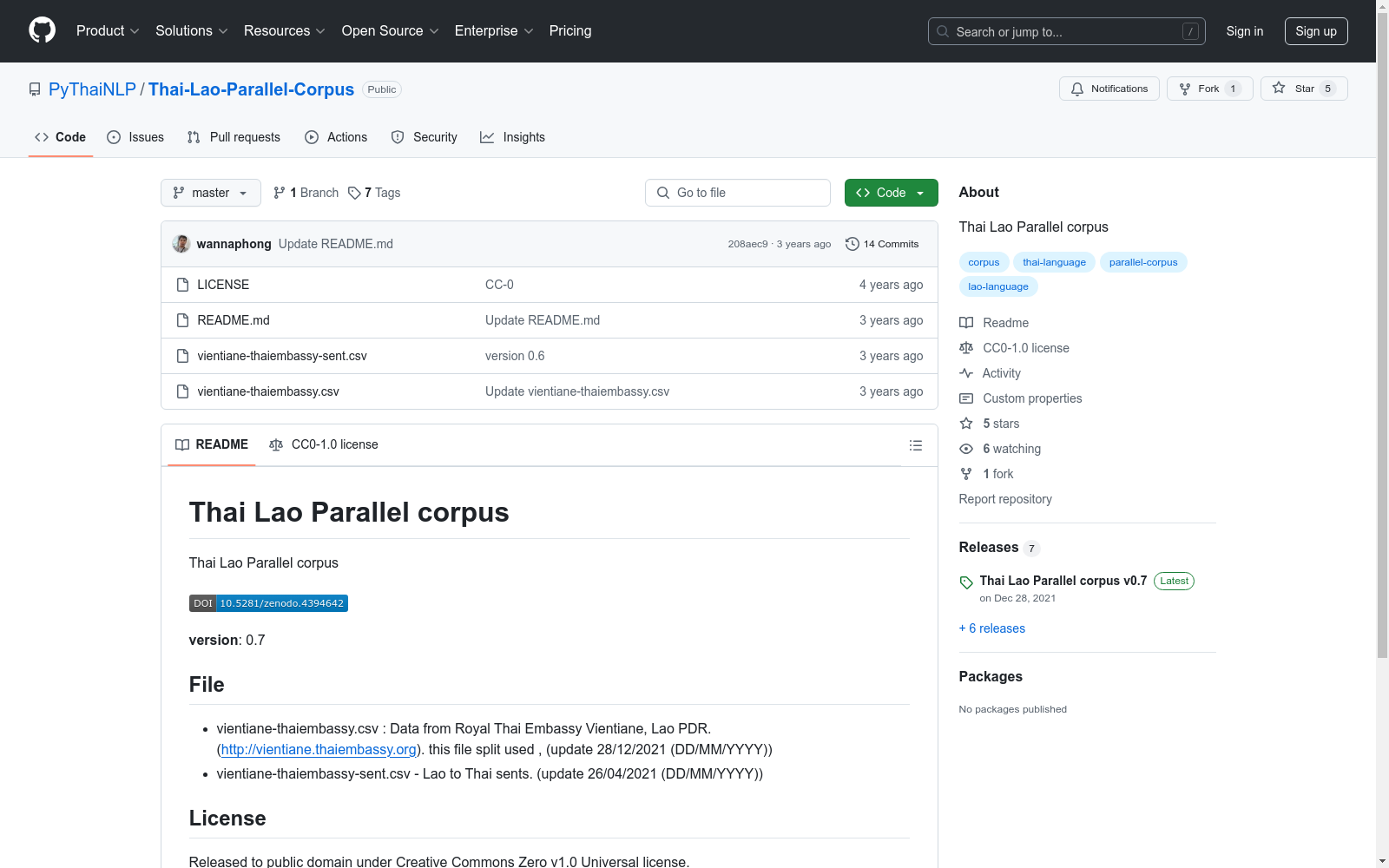Open the Thai-Lao-Parallel-Corpus repository title link
This screenshot has width=1389, height=868.
click(251, 89)
